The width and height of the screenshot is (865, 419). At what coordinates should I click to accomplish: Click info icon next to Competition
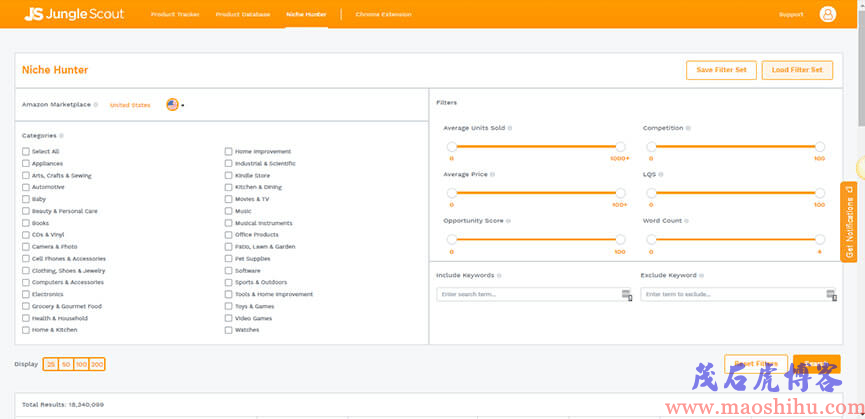point(688,128)
